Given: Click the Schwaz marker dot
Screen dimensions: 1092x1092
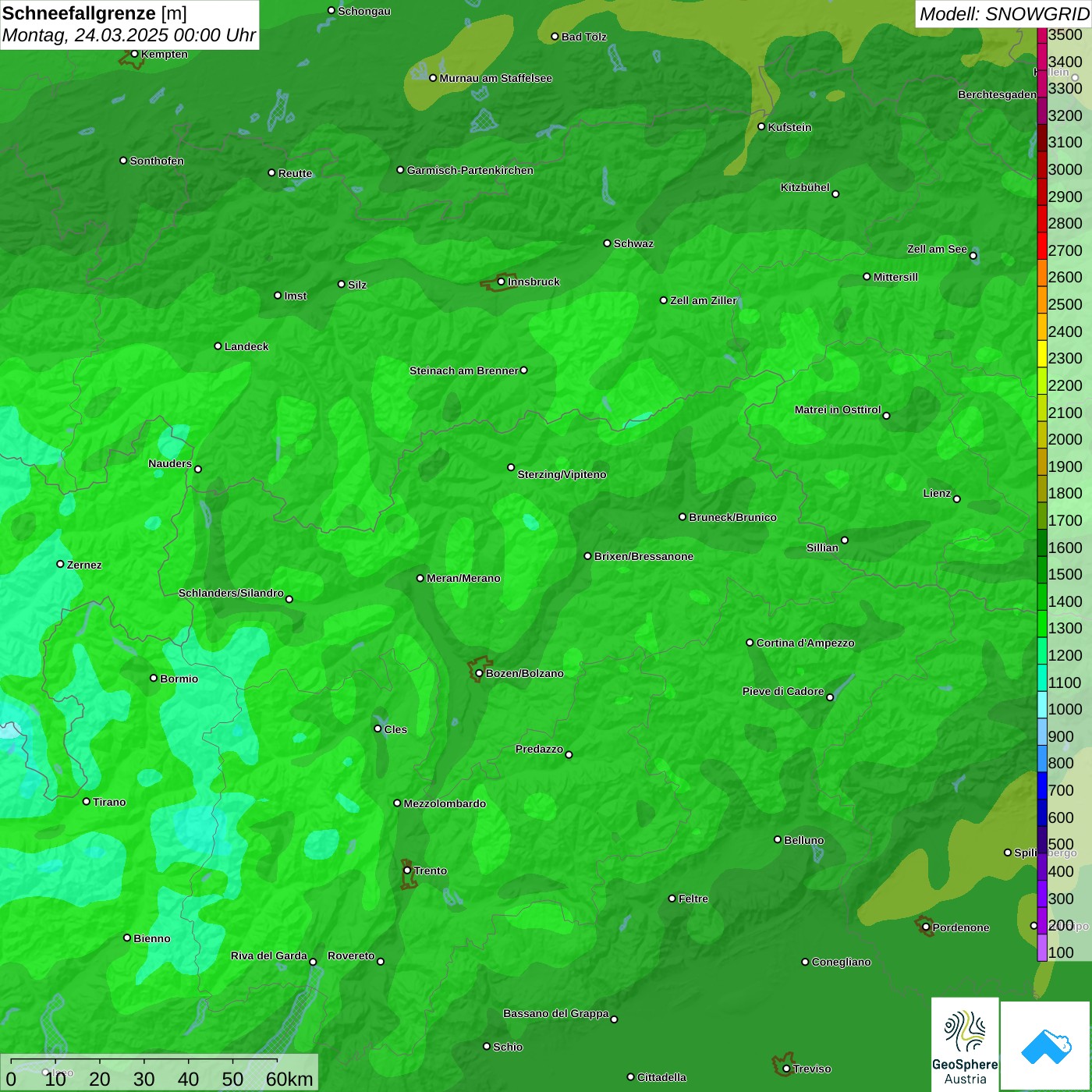Looking at the screenshot, I should [x=607, y=243].
